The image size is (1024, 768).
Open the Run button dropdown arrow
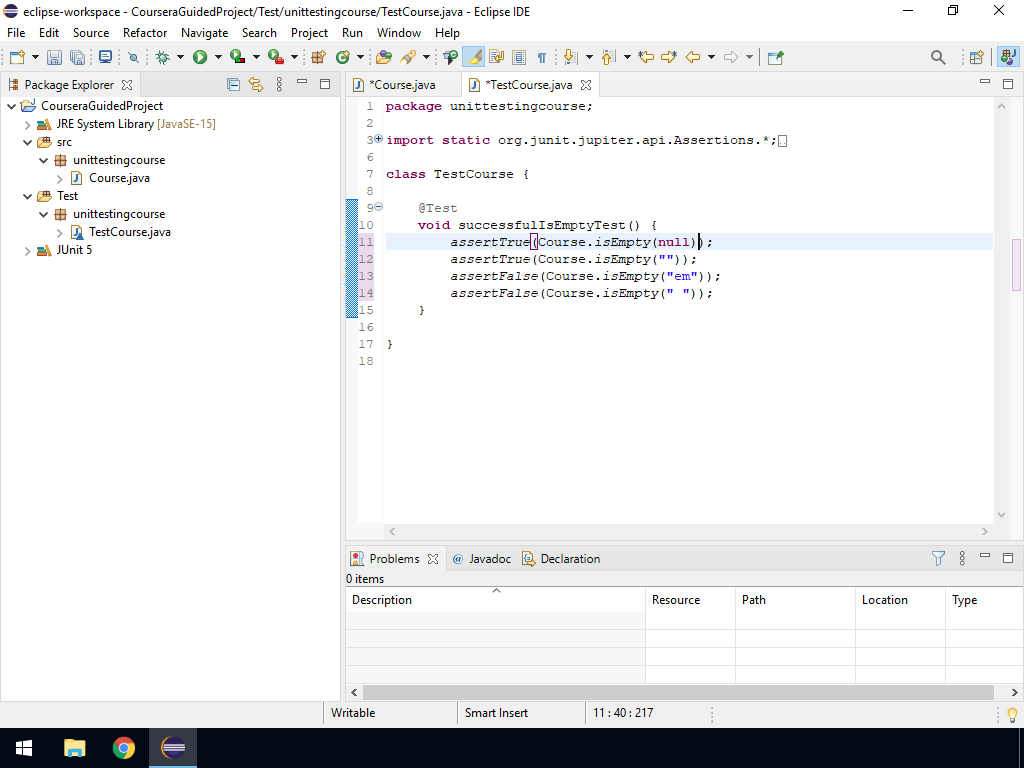(218, 58)
